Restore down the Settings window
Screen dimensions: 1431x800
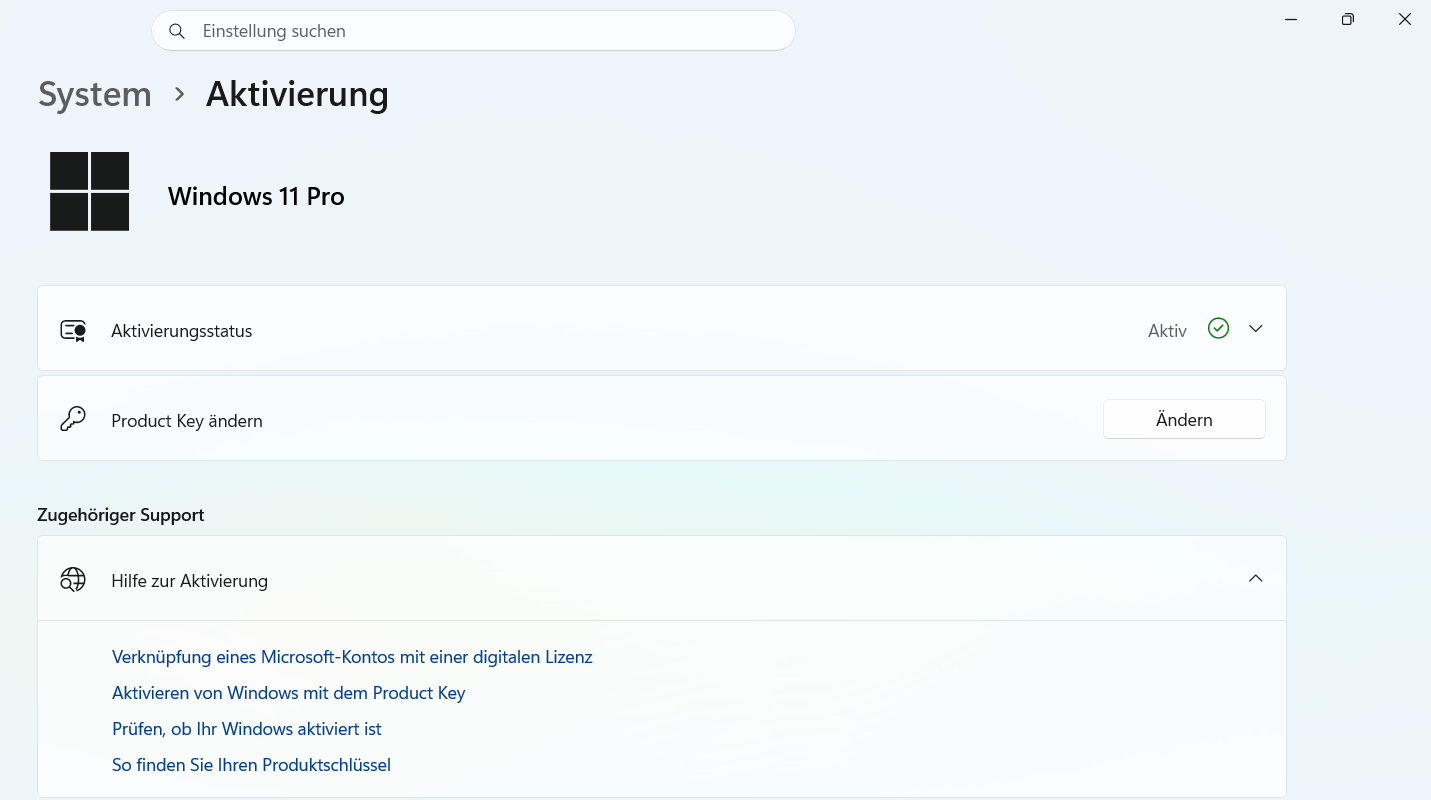(1348, 19)
